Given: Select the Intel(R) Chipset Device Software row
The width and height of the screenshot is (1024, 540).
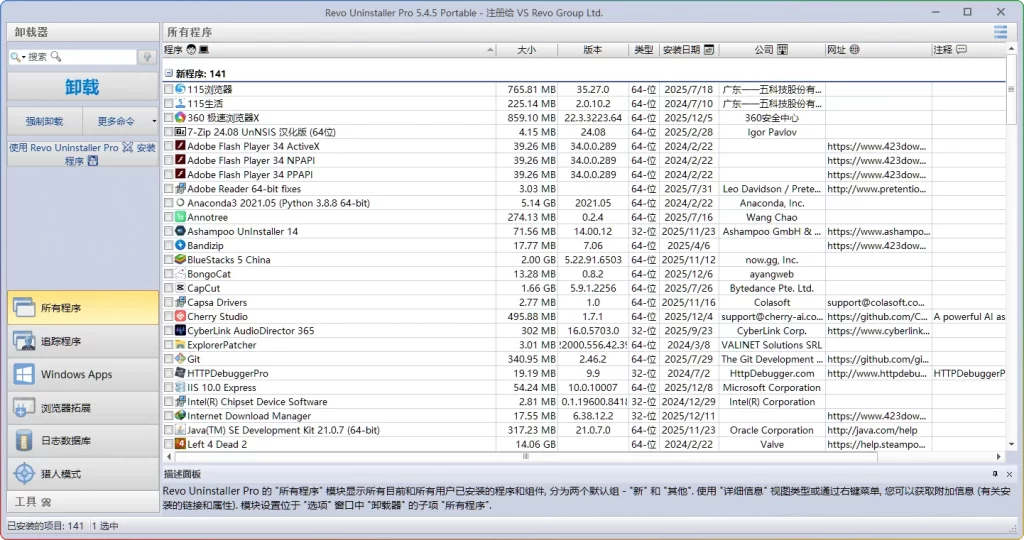Looking at the screenshot, I should pyautogui.click(x=584, y=402).
